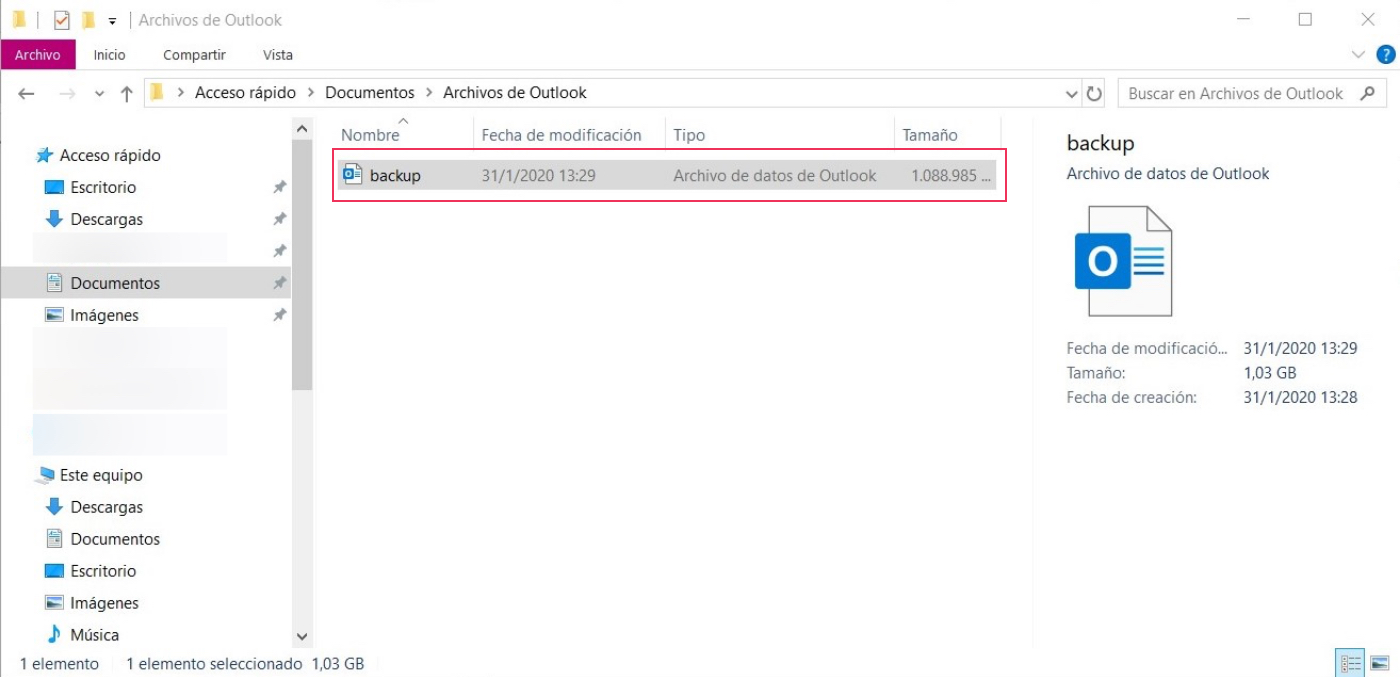The height and width of the screenshot is (677, 1400).
Task: Open Imágenes under Este equipo
Action: (104, 603)
